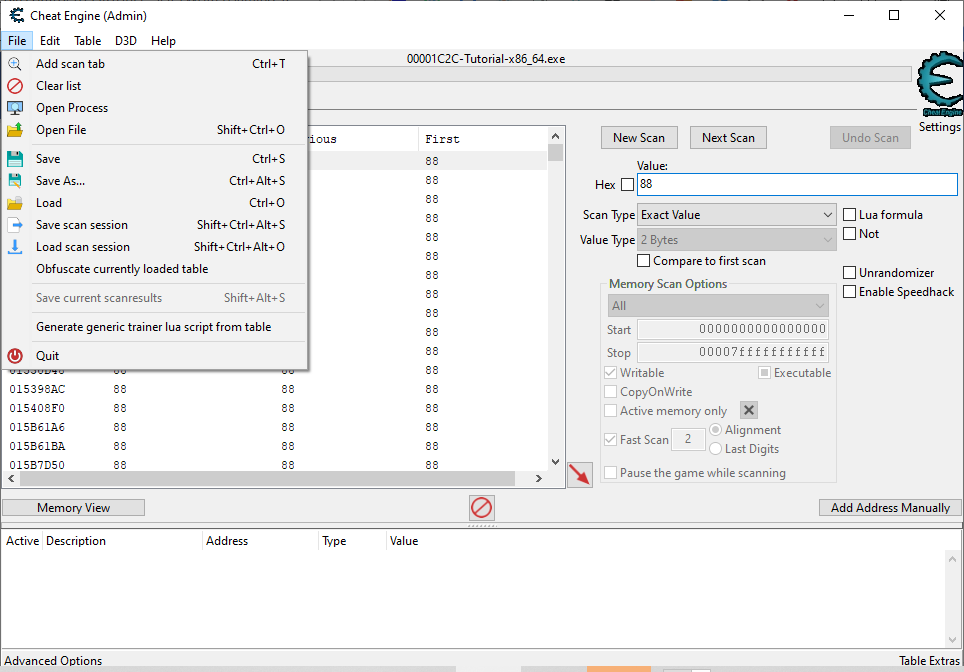This screenshot has width=964, height=672.
Task: Click the Open Process monitor icon
Action: click(15, 108)
